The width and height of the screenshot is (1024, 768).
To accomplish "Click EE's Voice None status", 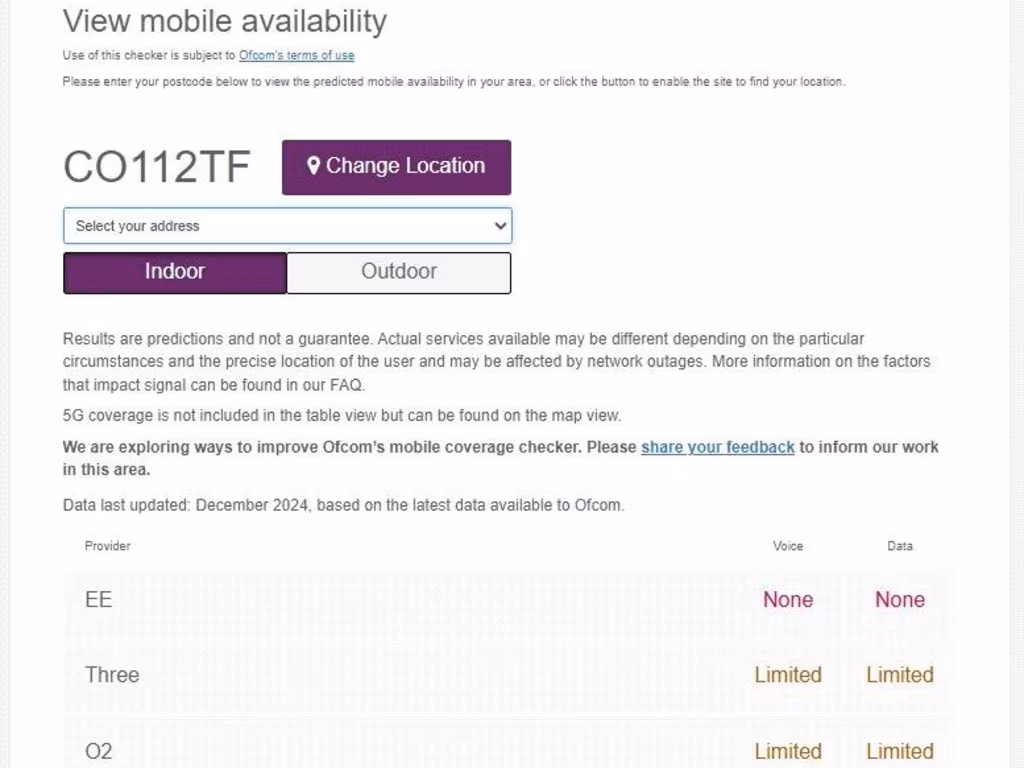I will point(788,600).
